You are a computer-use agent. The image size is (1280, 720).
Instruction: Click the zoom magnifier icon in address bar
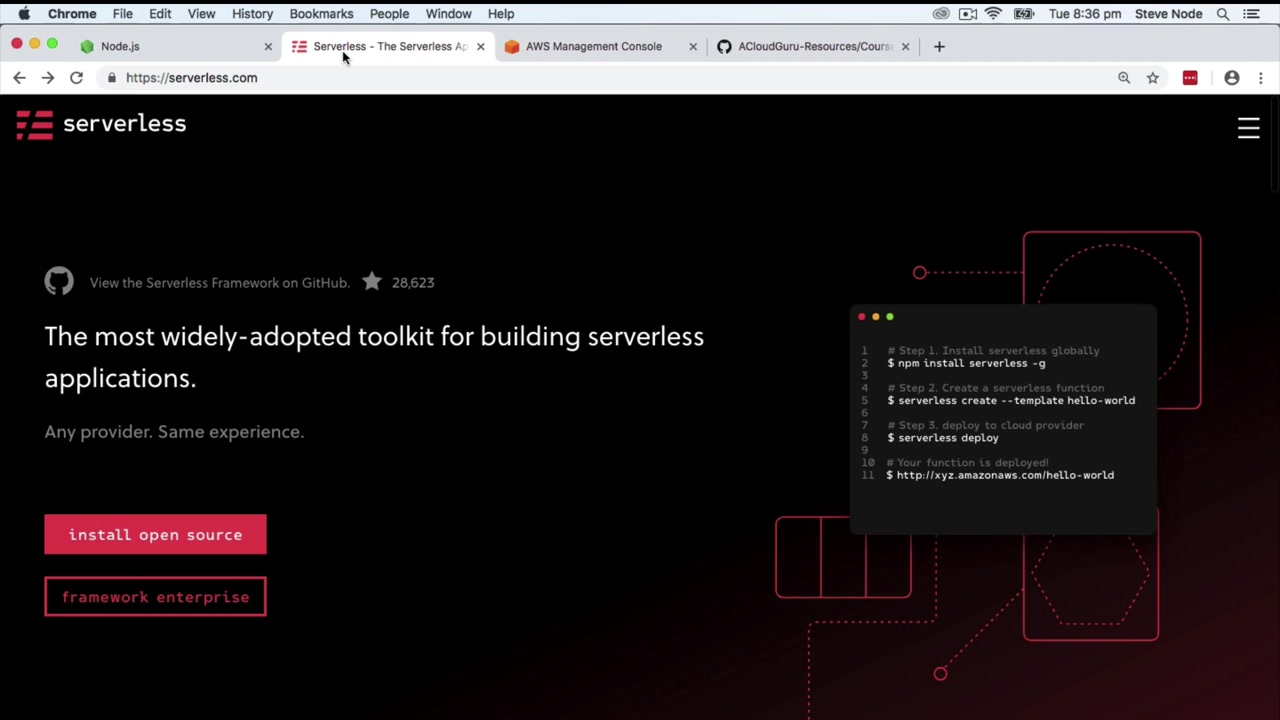pos(1124,78)
